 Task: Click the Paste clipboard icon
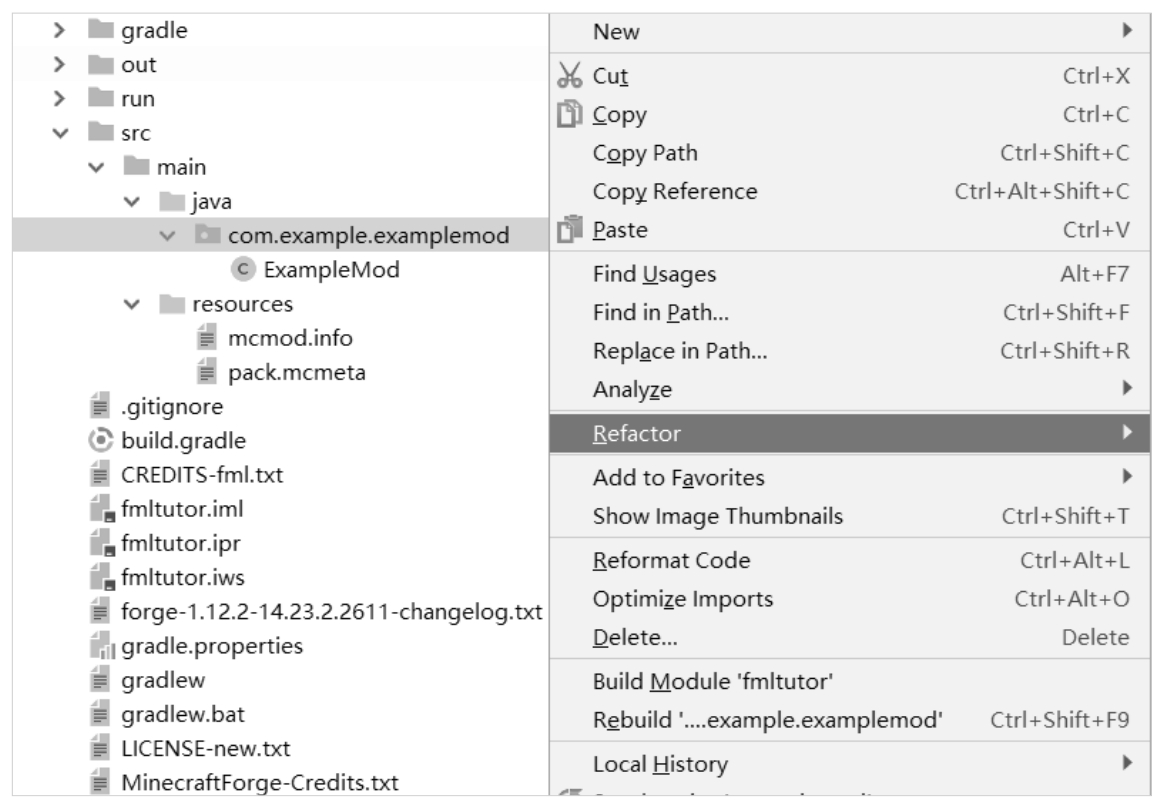pos(569,231)
